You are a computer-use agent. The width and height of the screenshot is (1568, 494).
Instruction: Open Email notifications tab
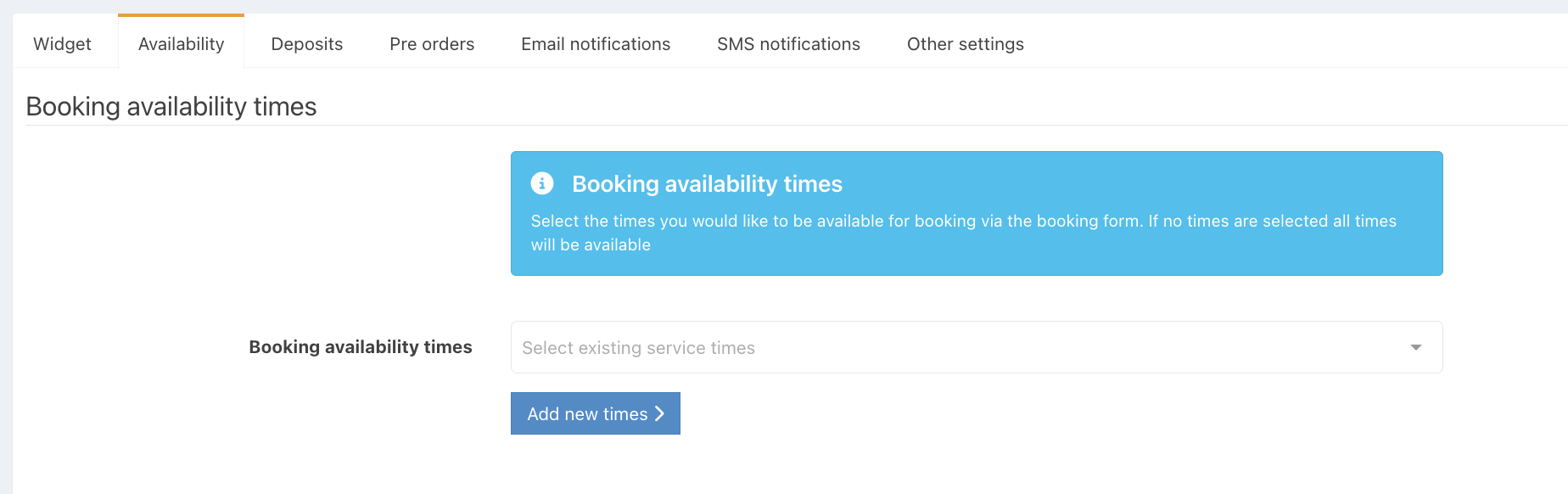(595, 44)
